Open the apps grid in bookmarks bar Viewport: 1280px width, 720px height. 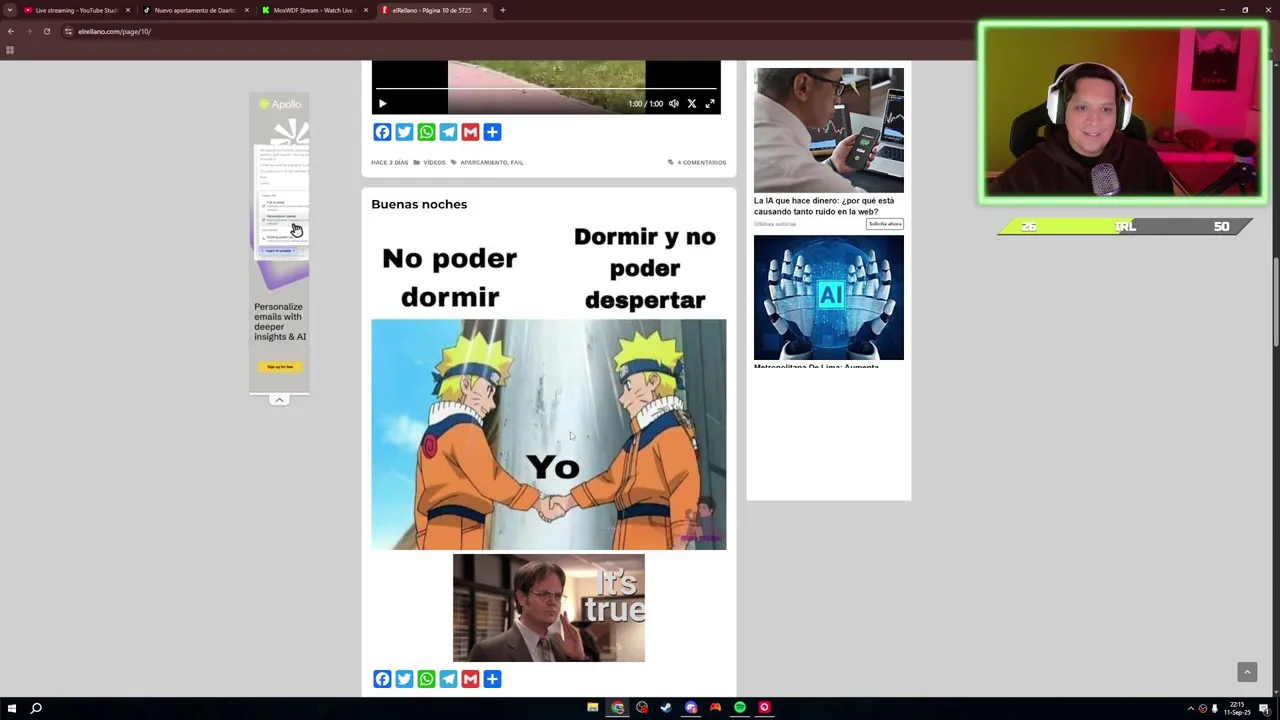(10, 50)
